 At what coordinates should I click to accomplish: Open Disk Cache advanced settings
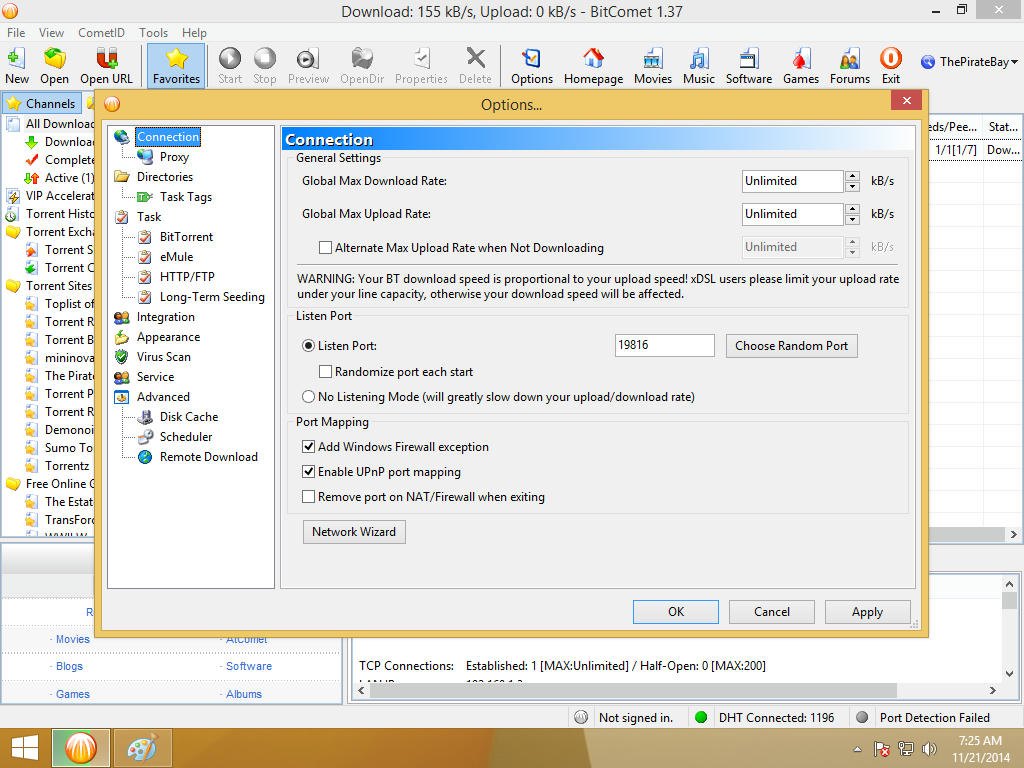pos(189,417)
